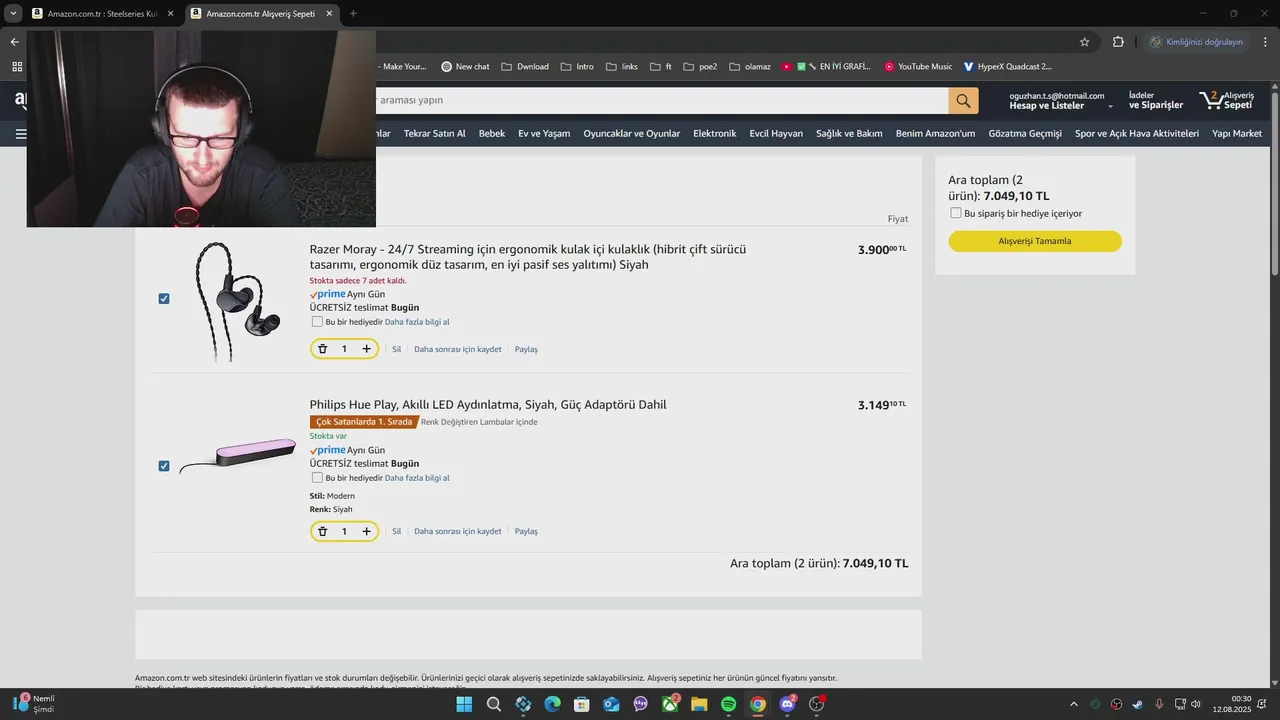Open Xbox app from taskbar
Image resolution: width=1280 pixels, height=720 pixels.
pos(670,704)
